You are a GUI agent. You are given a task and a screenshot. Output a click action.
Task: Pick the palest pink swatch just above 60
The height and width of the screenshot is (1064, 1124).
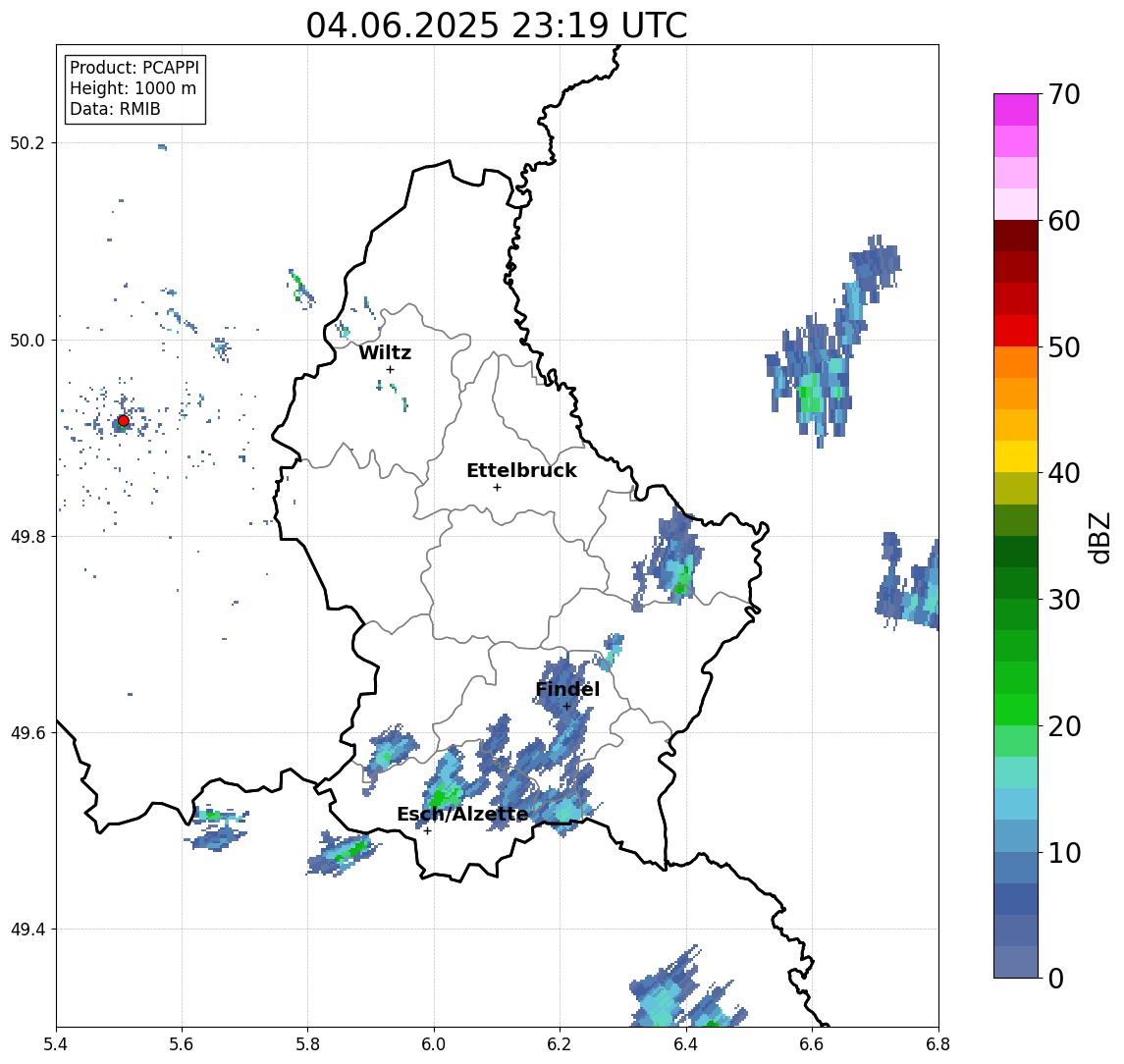1016,204
